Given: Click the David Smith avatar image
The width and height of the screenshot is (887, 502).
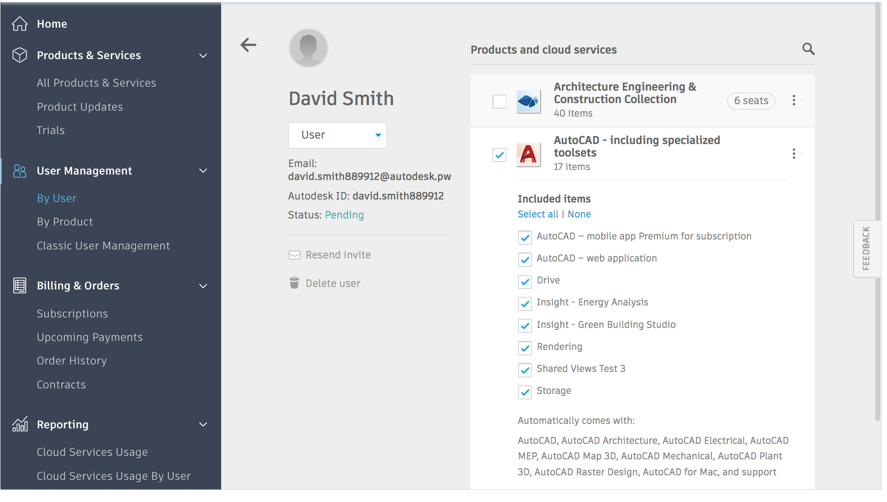Looking at the screenshot, I should [308, 48].
